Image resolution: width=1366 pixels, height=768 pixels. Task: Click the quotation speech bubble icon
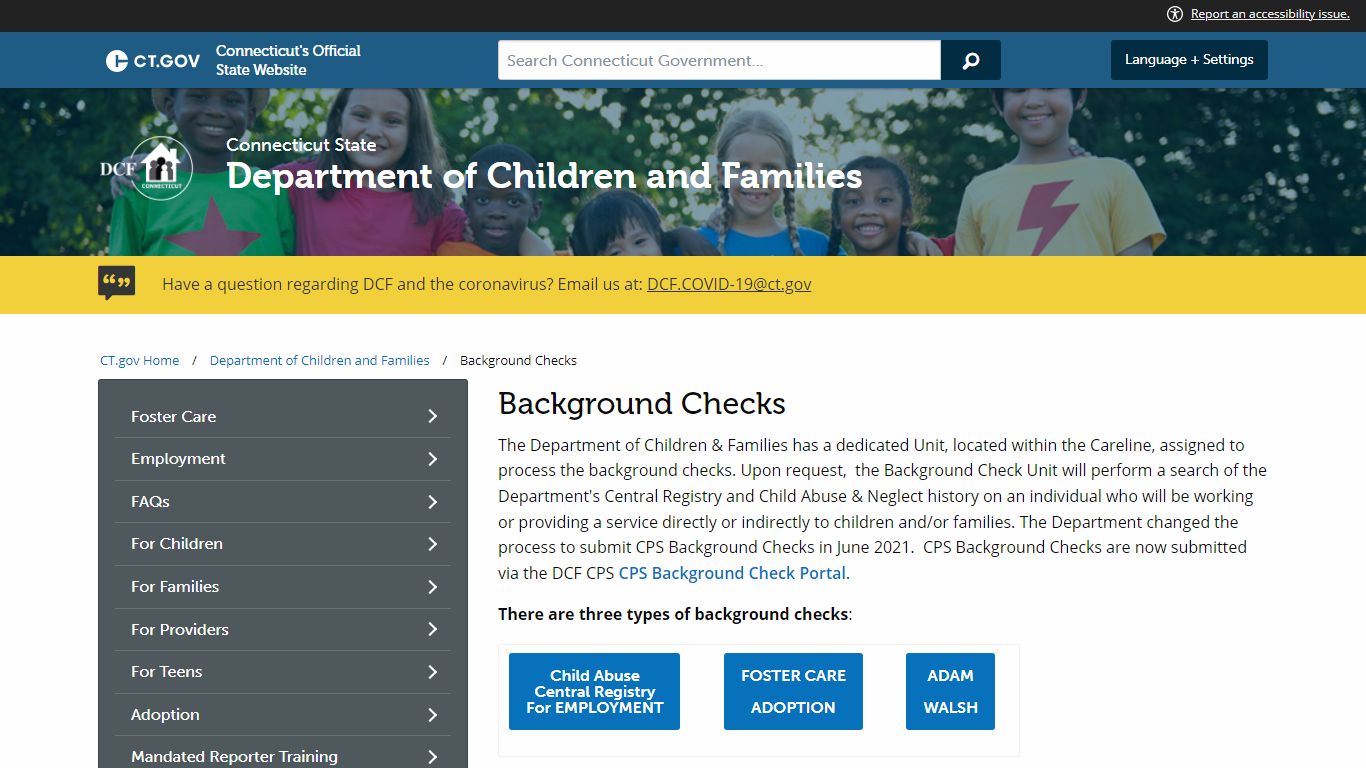(x=117, y=283)
